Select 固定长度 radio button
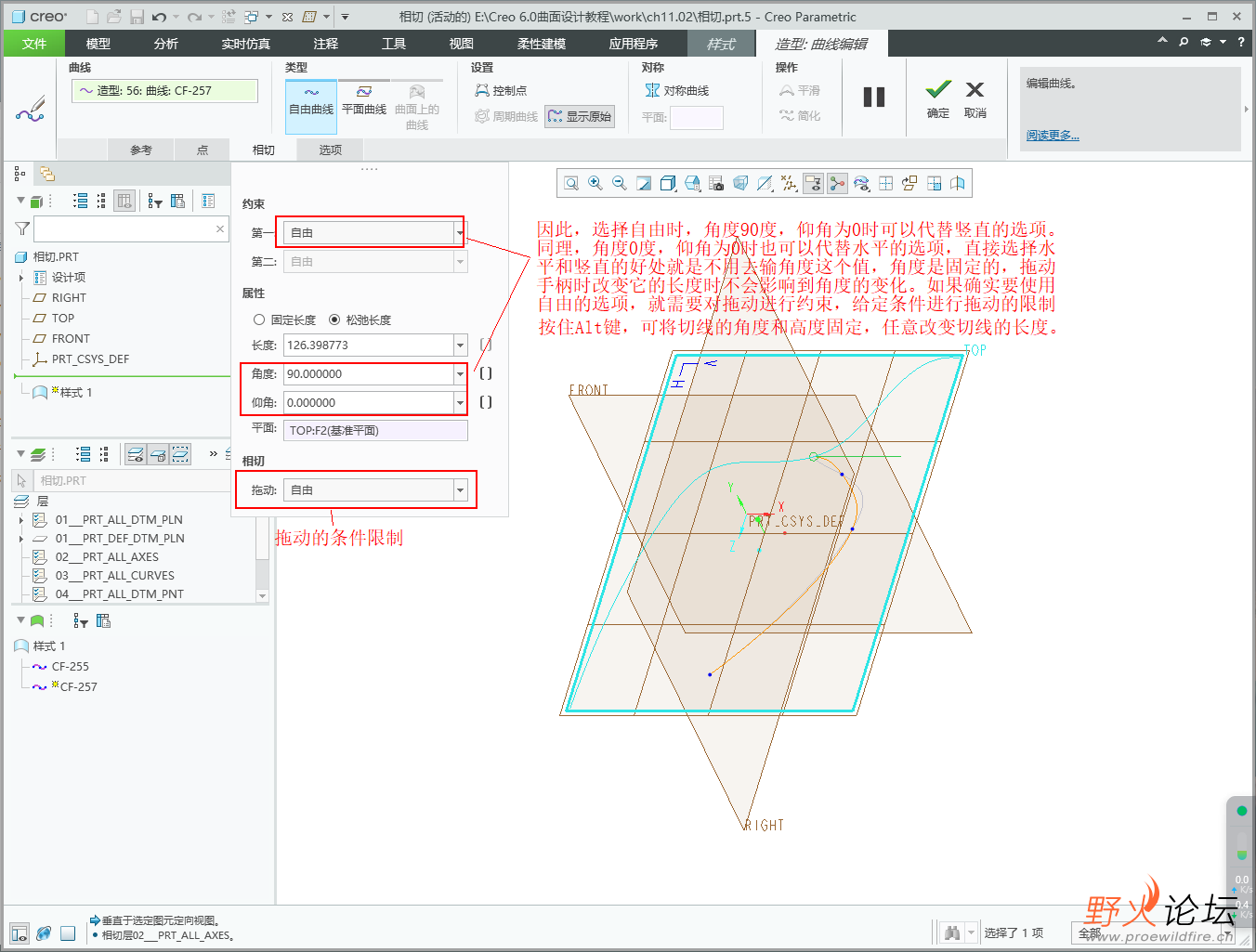1256x952 pixels. tap(259, 320)
